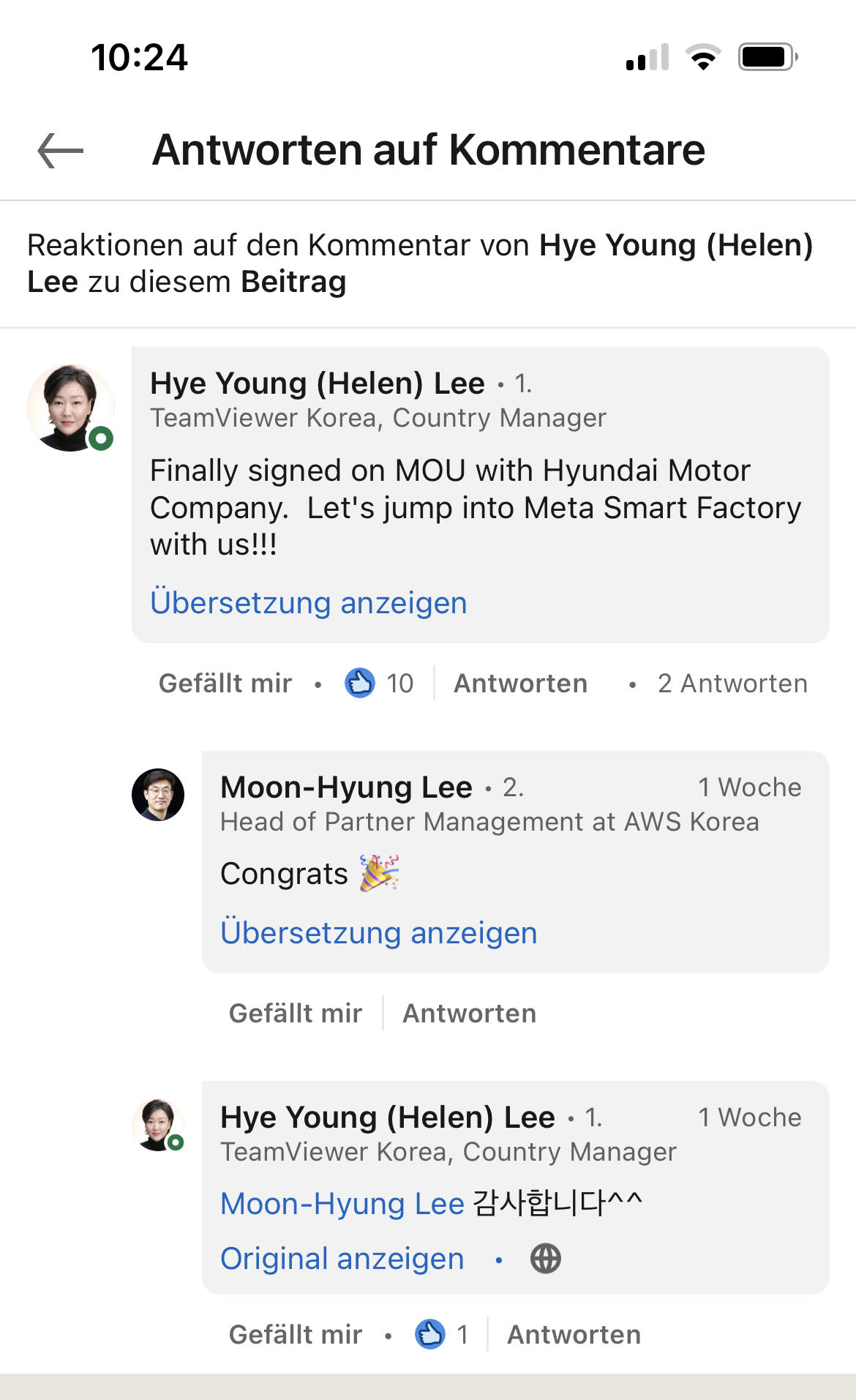The image size is (856, 1400).
Task: Open the bold 'Beitrag' post link
Action: coord(293,282)
